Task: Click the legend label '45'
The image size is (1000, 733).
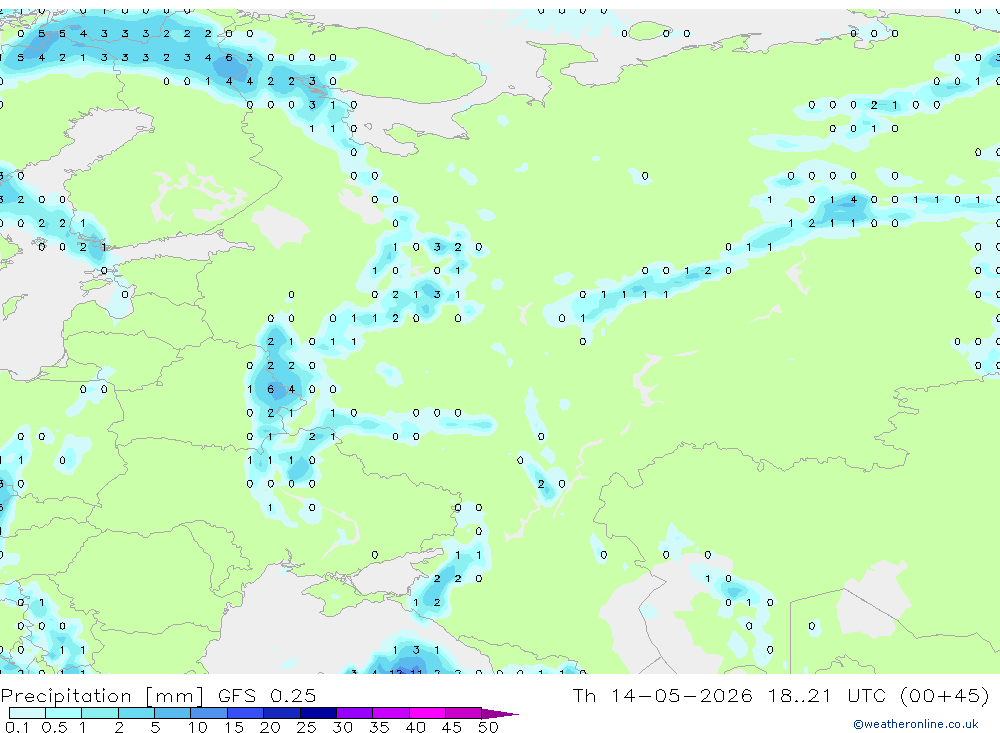Action: click(452, 727)
